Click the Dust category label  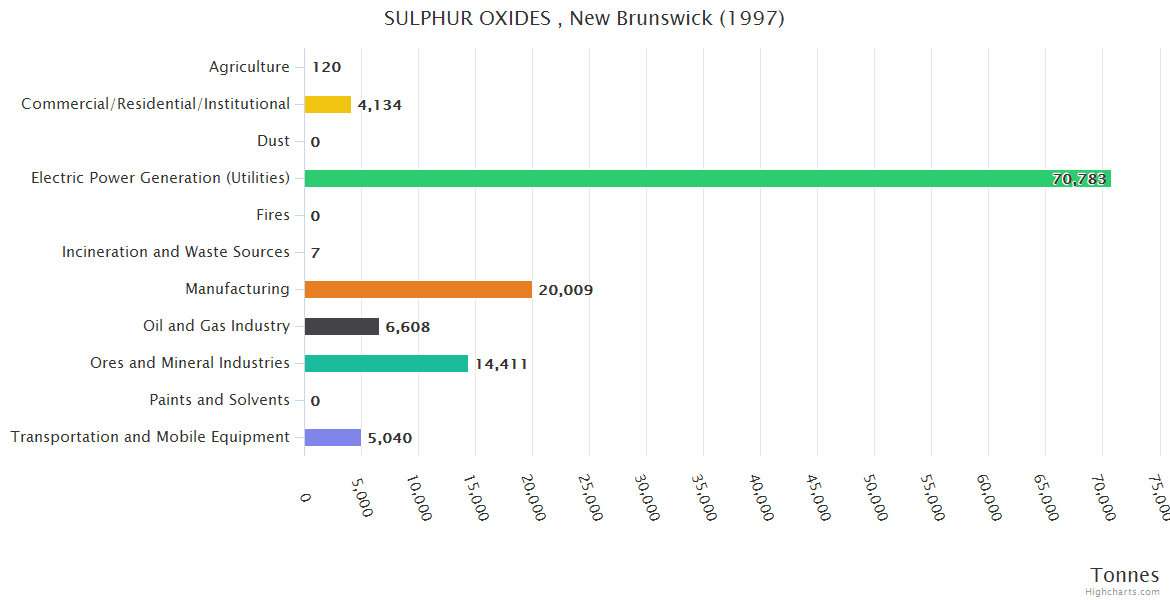click(x=273, y=141)
